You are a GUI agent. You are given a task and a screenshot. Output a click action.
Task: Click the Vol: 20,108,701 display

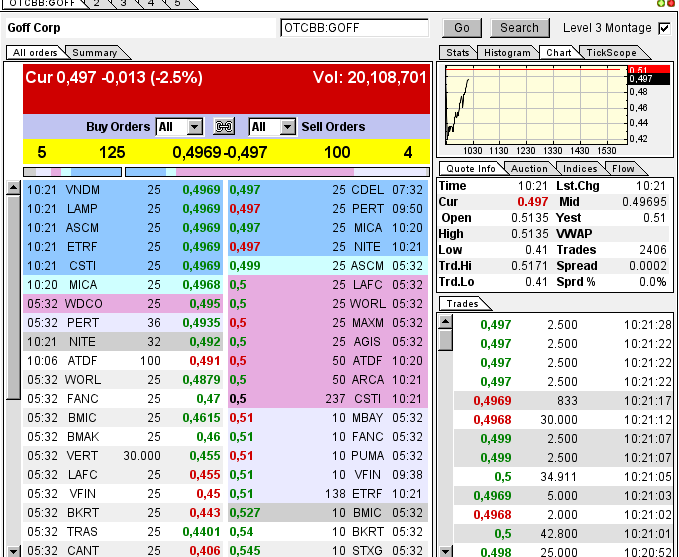[x=370, y=78]
